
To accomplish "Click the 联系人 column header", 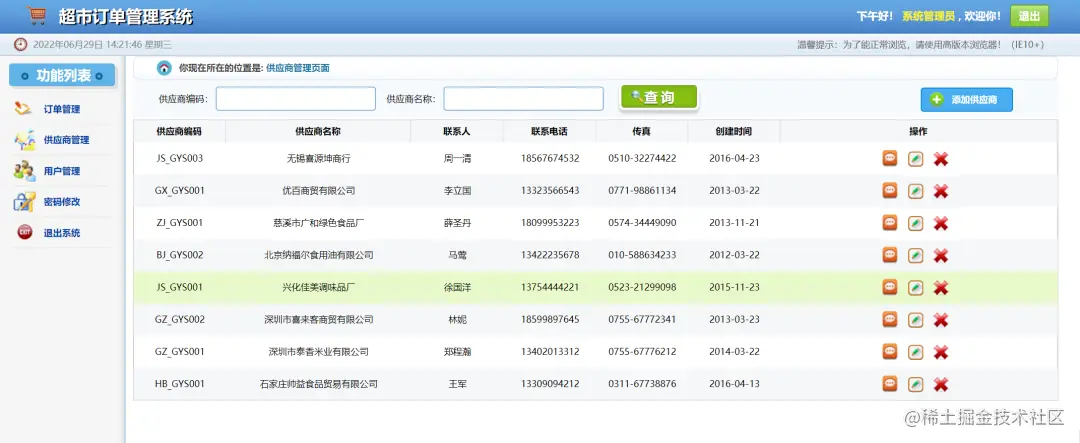I will [x=457, y=131].
